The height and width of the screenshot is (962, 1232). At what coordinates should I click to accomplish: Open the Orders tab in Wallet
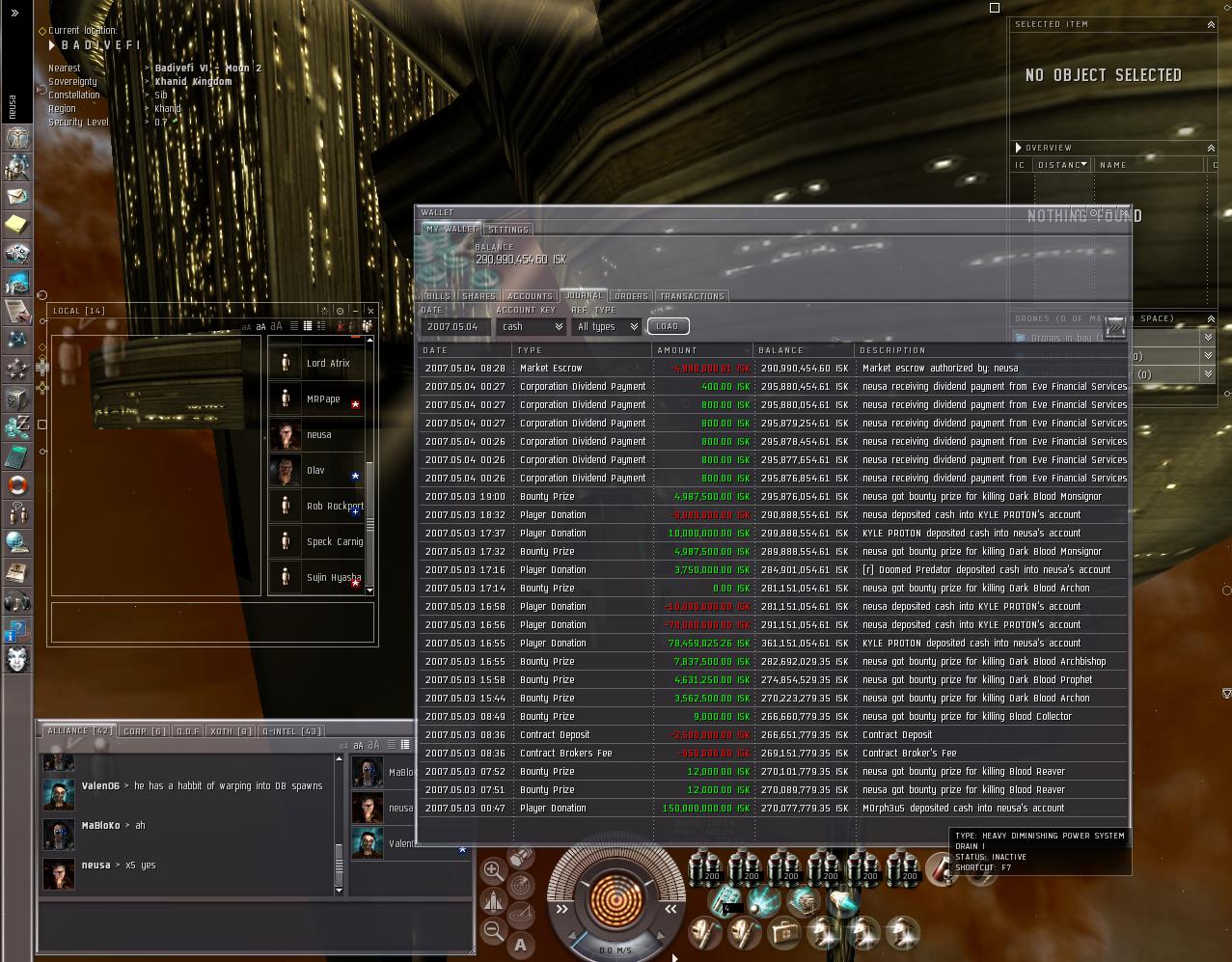[x=631, y=296]
